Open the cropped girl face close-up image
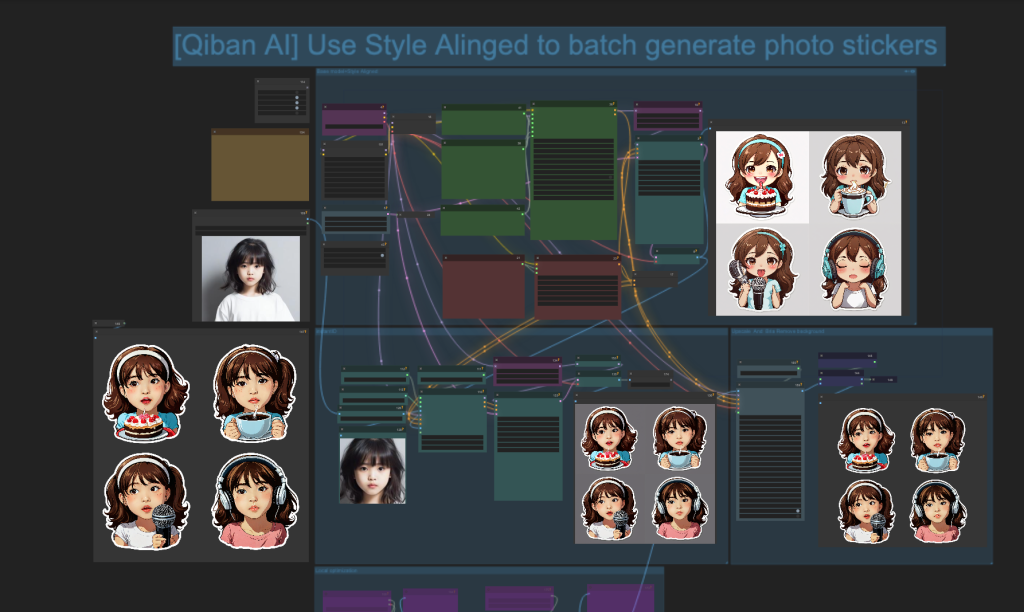The image size is (1024, 612). 372,470
